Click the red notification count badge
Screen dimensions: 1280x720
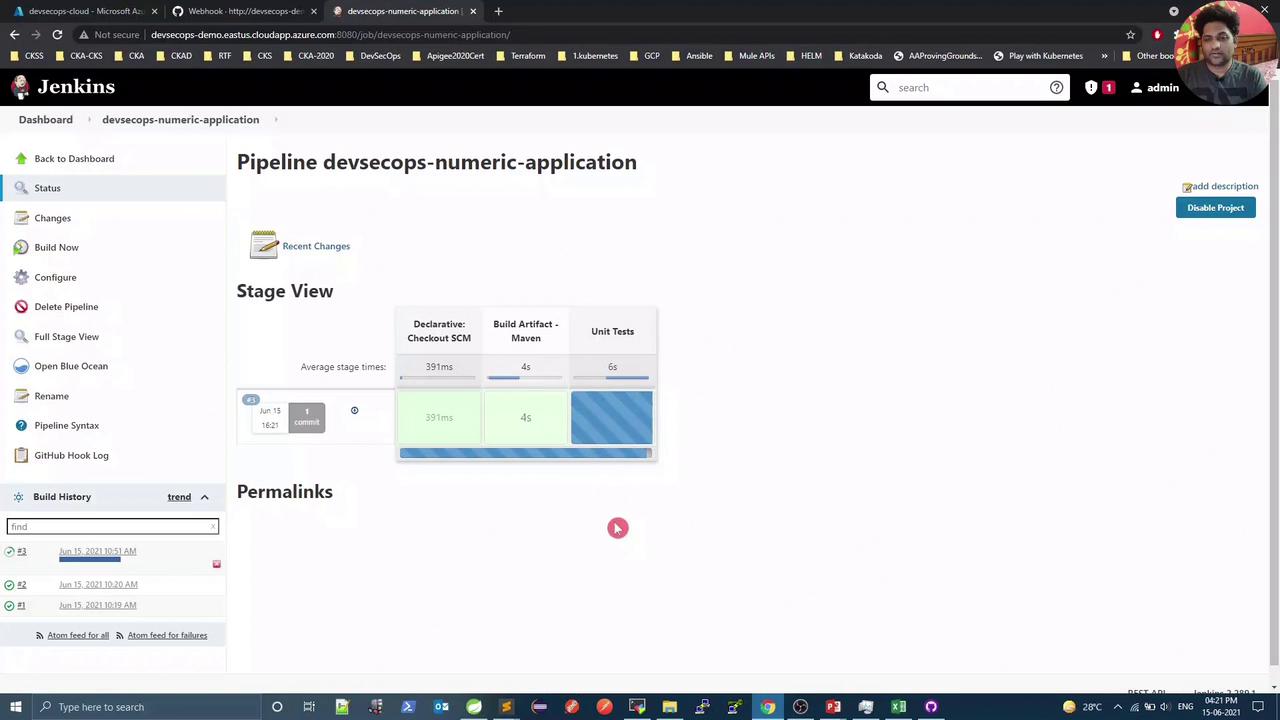click(1108, 88)
